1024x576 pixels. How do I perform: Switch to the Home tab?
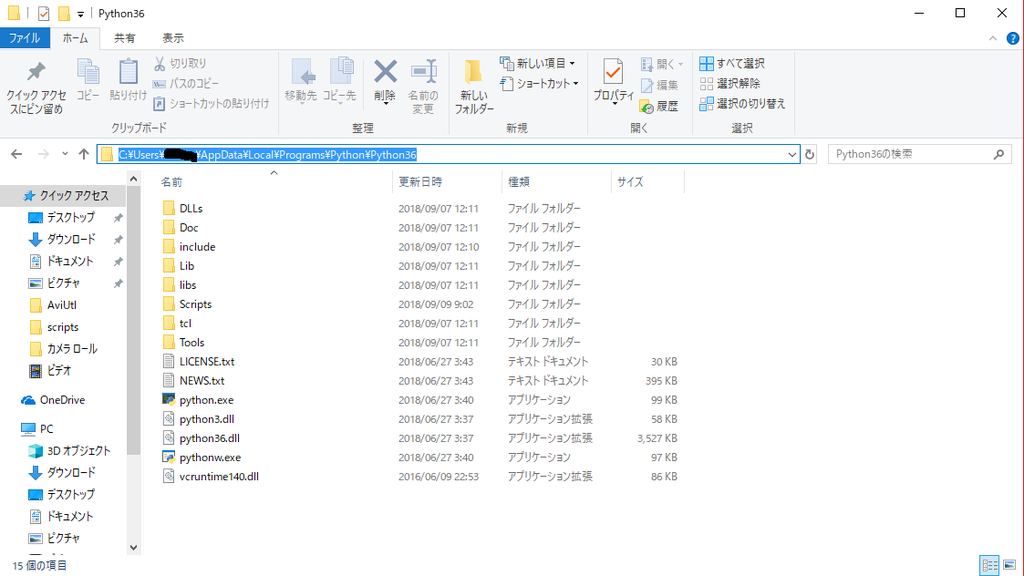pos(75,38)
